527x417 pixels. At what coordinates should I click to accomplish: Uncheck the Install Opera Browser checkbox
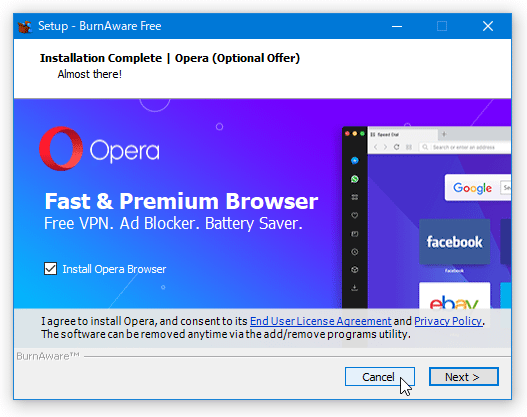(50, 269)
